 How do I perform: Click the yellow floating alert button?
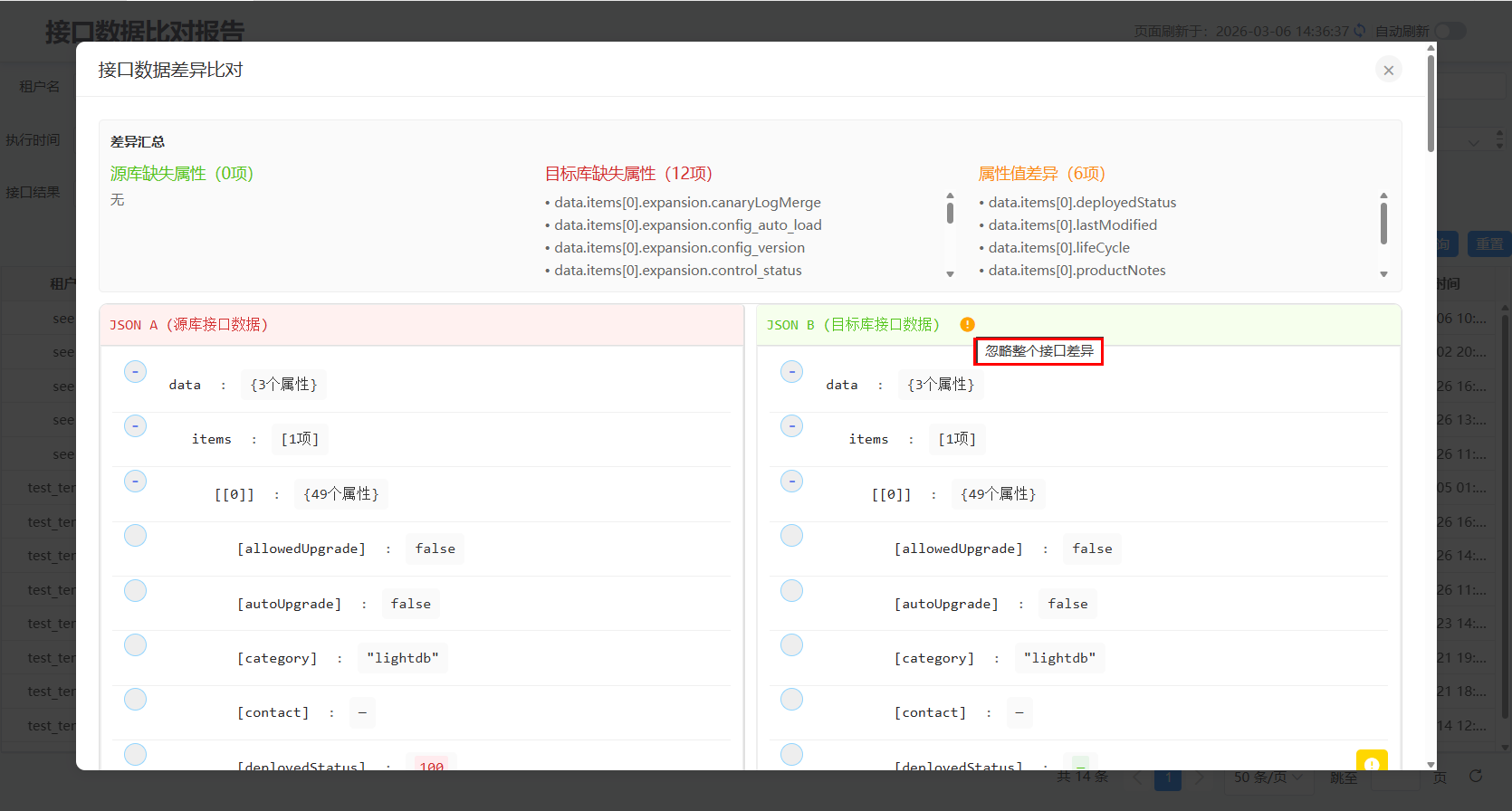click(1371, 762)
